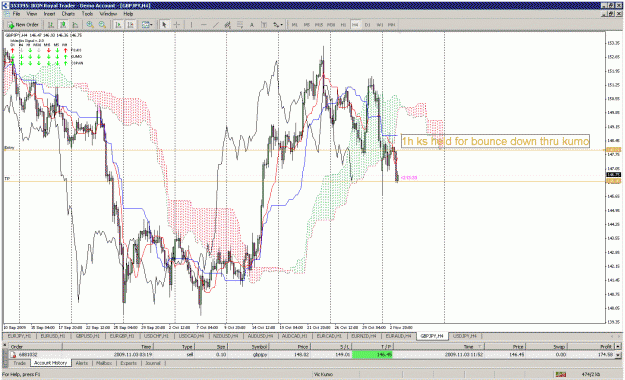This screenshot has width=625, height=380.
Task: Click the zoom in magnifier icon
Action: (90, 25)
